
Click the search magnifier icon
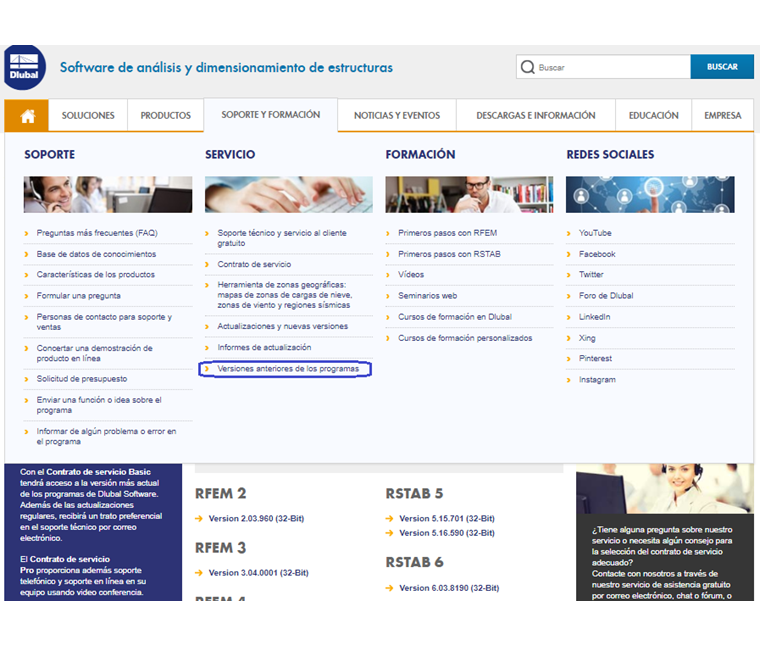[527, 67]
